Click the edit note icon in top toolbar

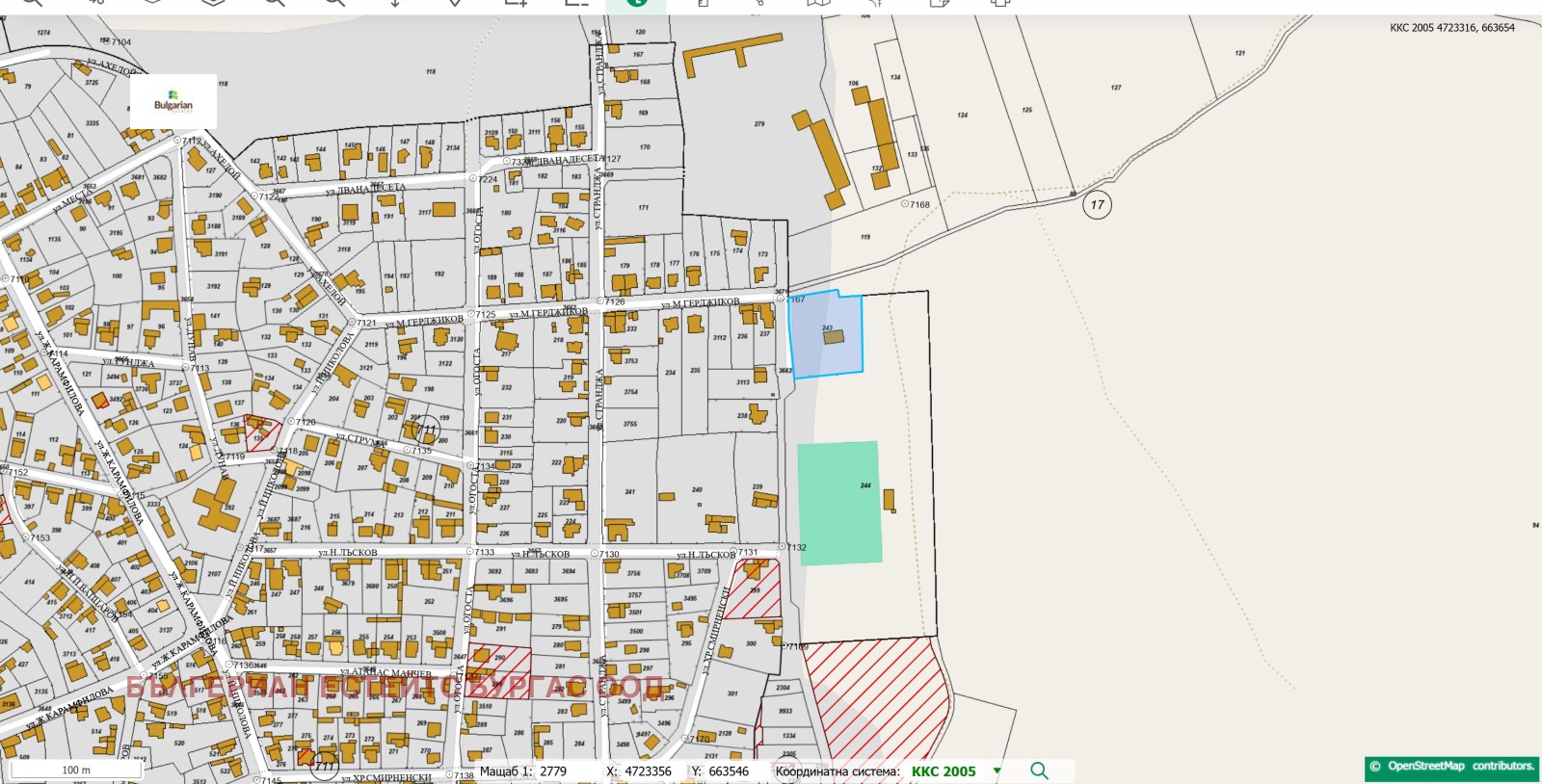(939, 3)
